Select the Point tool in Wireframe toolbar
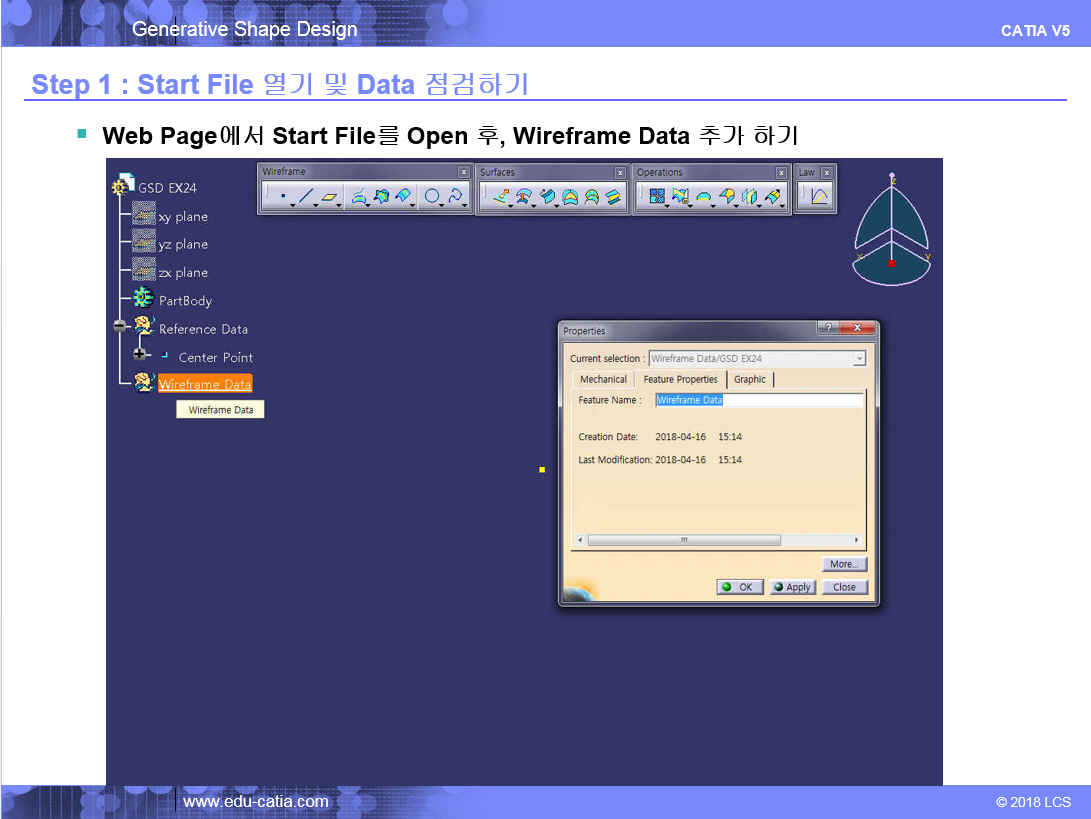1091x819 pixels. click(283, 197)
